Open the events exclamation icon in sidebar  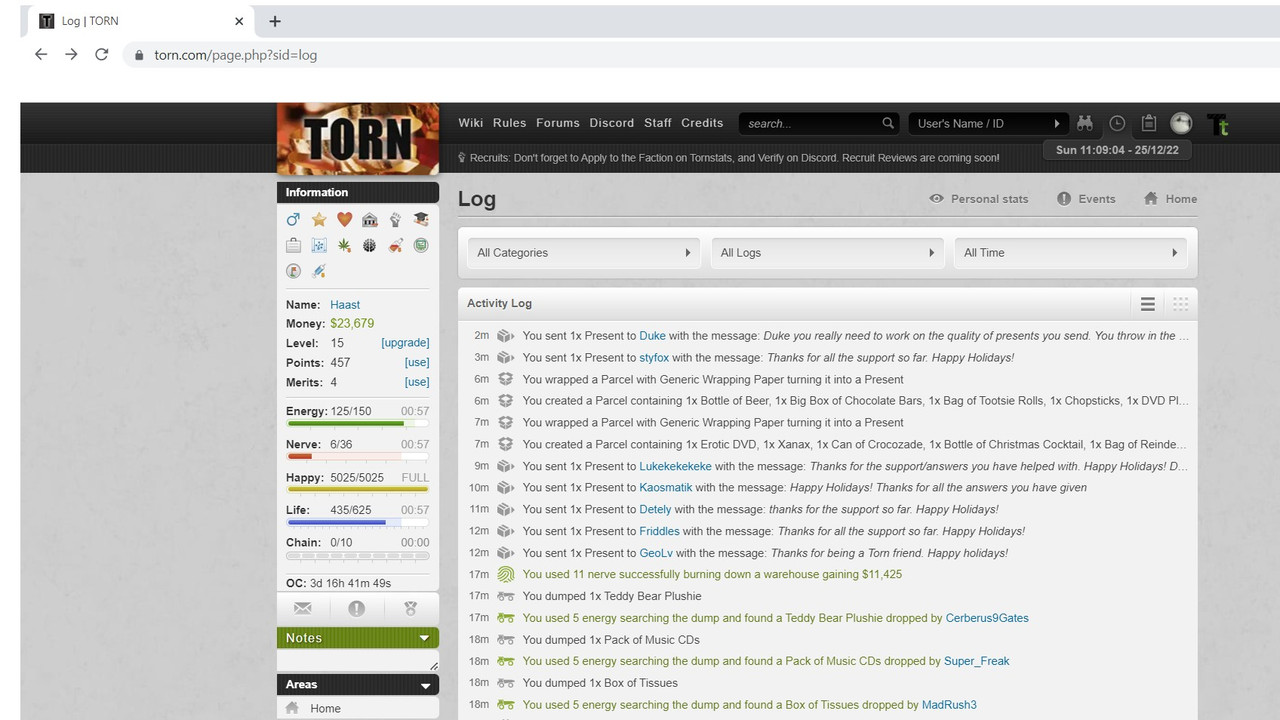coord(357,608)
